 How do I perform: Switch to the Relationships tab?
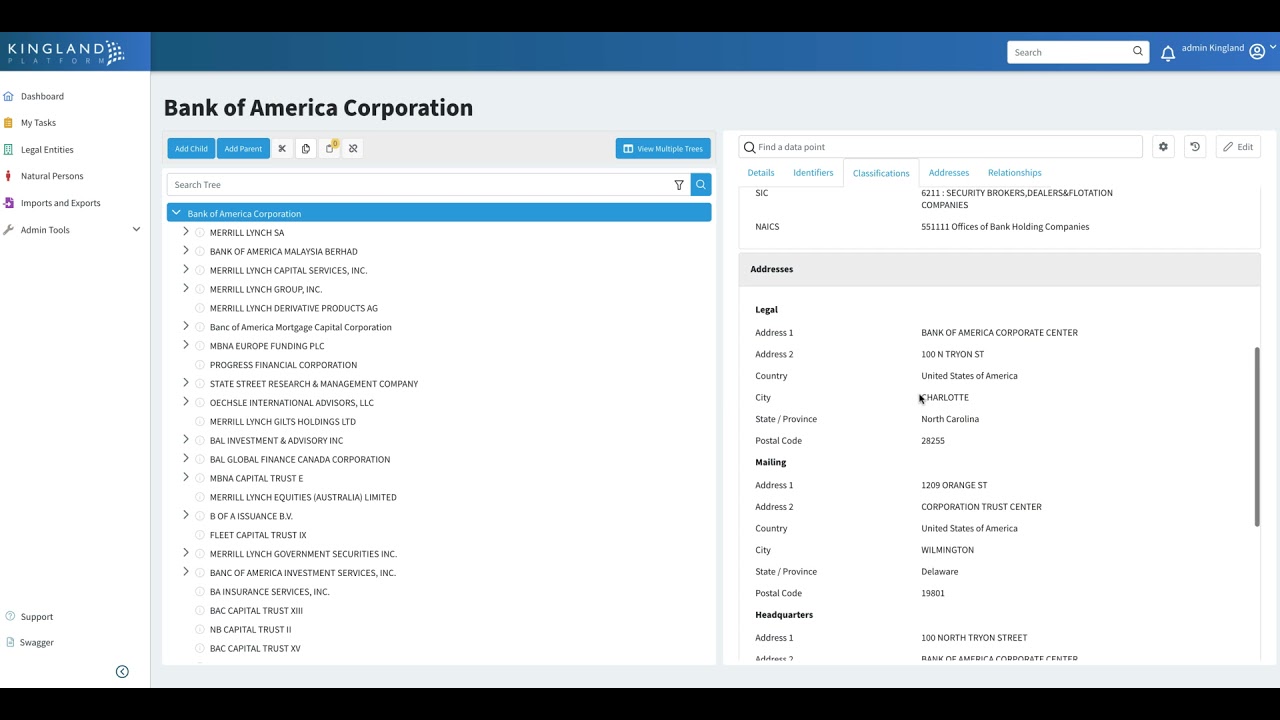1015,173
